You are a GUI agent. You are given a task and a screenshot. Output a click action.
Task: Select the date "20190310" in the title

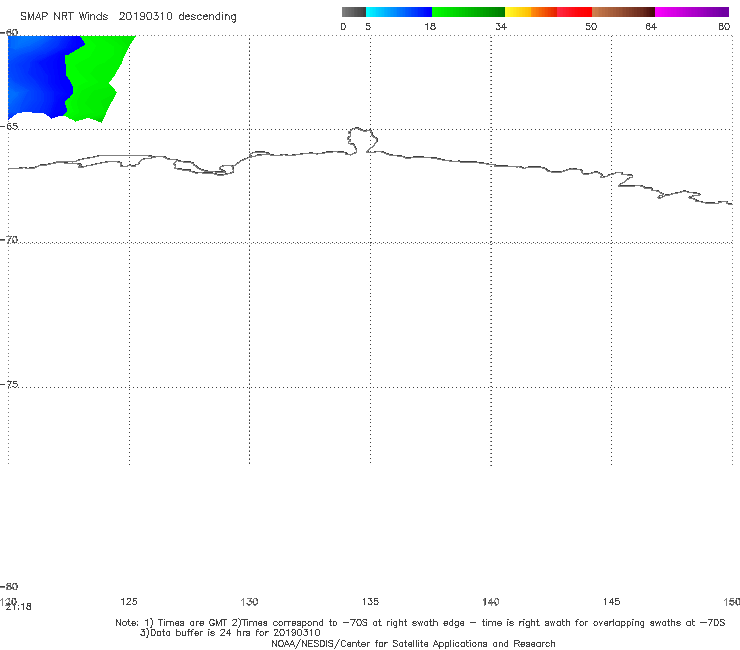tap(145, 16)
